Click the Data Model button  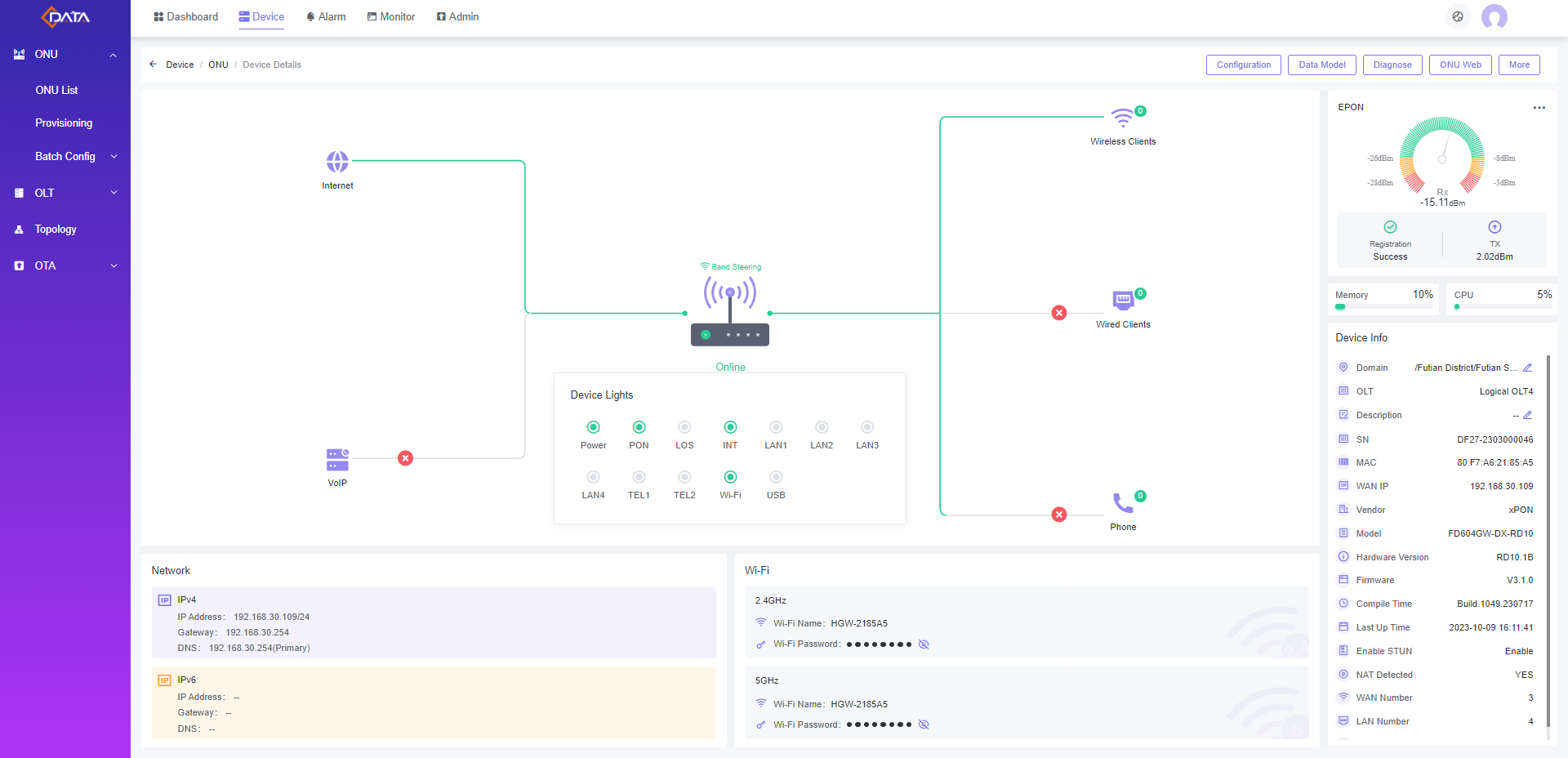pyautogui.click(x=1322, y=65)
